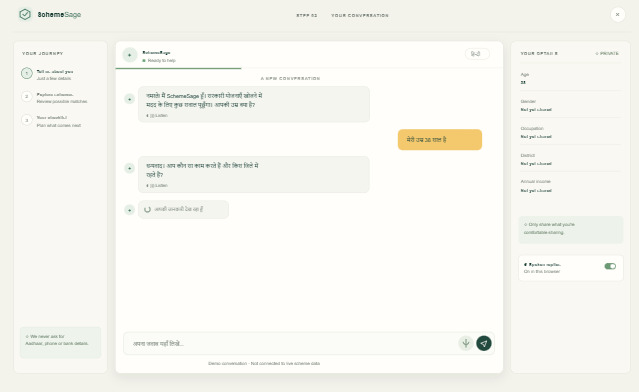The width and height of the screenshot is (639, 392).
Task: Select step 2 circle in Your Journey
Action: click(x=26, y=97)
